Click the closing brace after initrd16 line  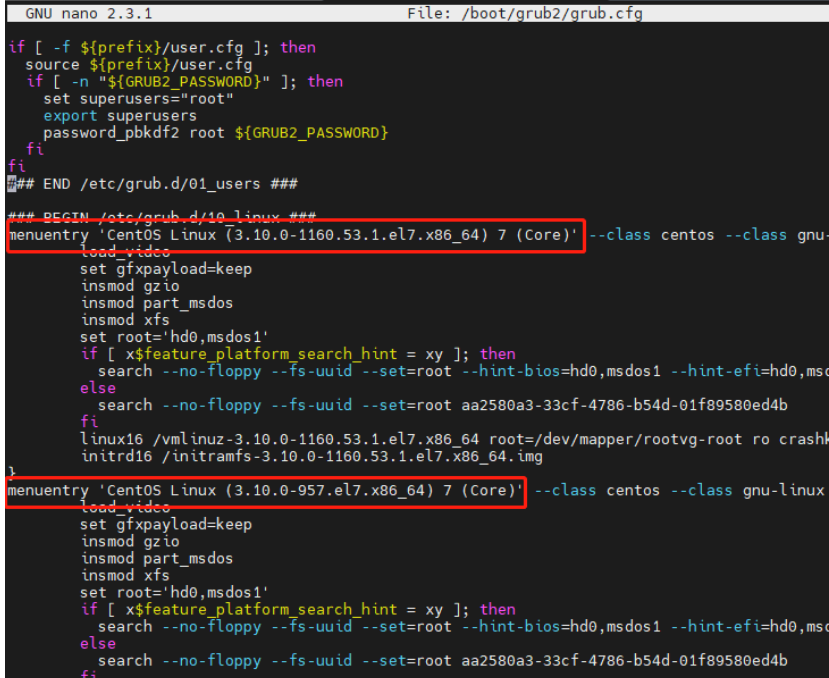(x=11, y=472)
